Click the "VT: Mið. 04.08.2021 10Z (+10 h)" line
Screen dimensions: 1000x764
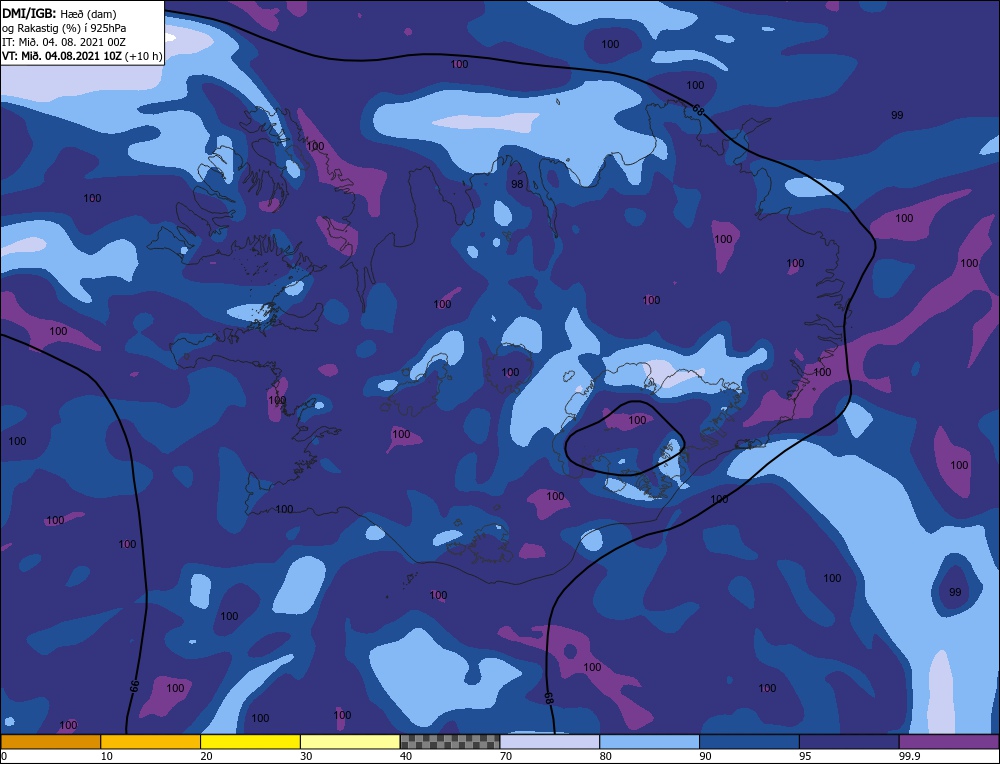coord(82,56)
